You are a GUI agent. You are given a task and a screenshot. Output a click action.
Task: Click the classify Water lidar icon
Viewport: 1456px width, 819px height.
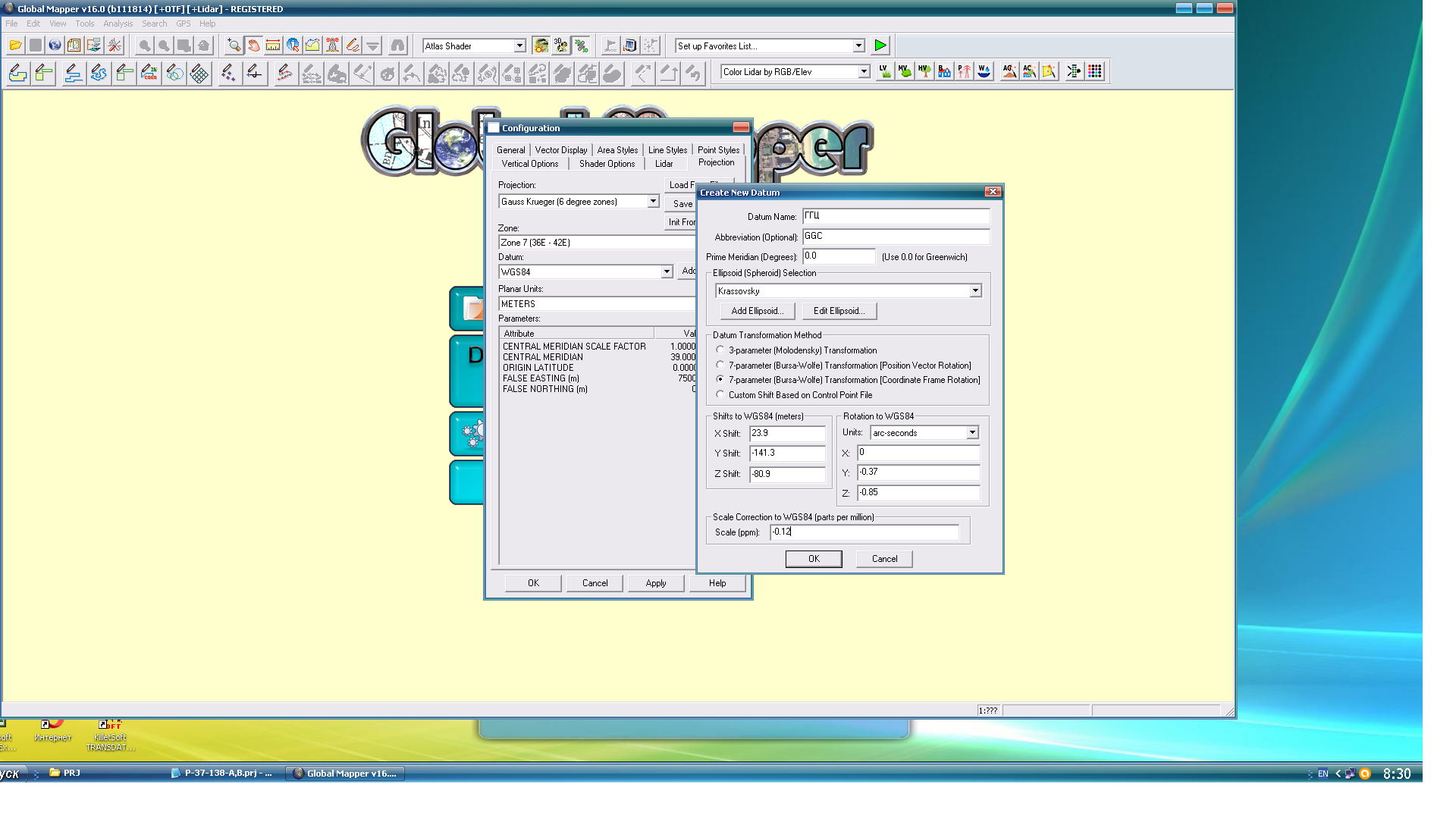point(984,71)
